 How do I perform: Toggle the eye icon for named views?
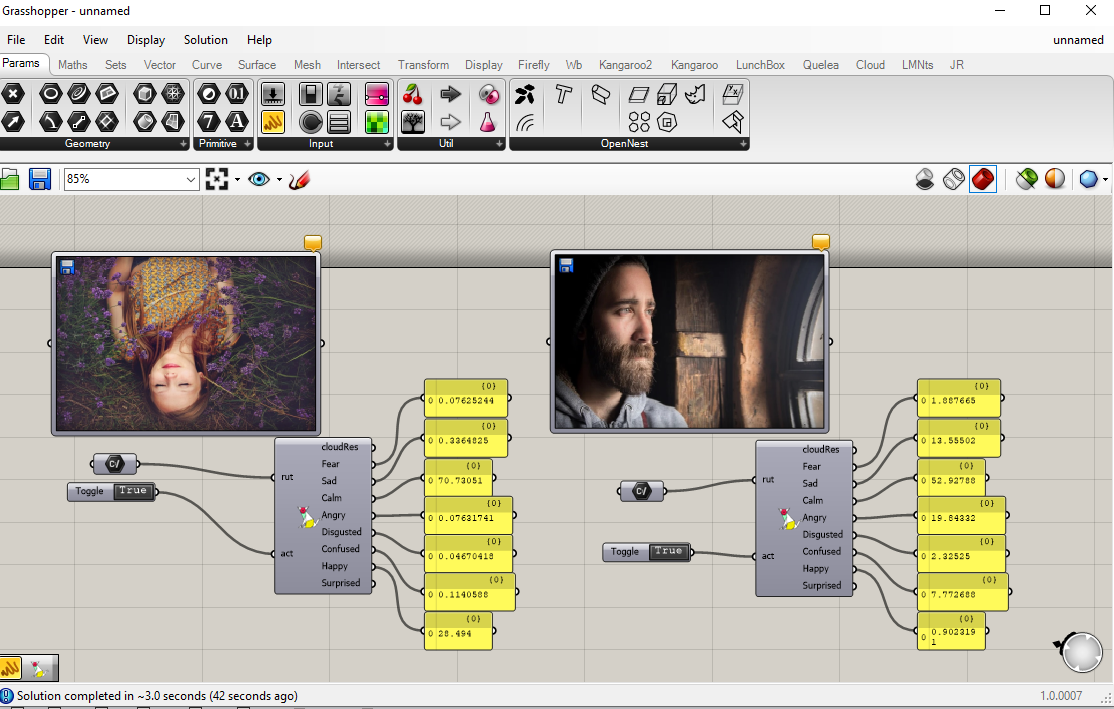tap(259, 179)
